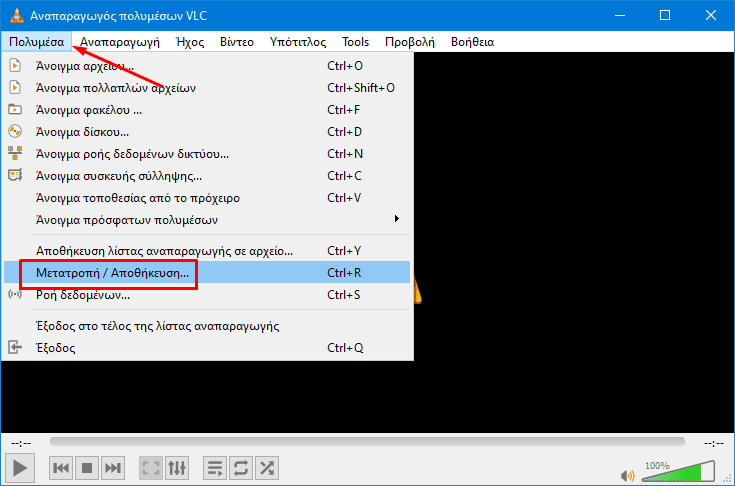The image size is (735, 486).
Task: Open the Βίντεο menu
Action: pyautogui.click(x=237, y=42)
